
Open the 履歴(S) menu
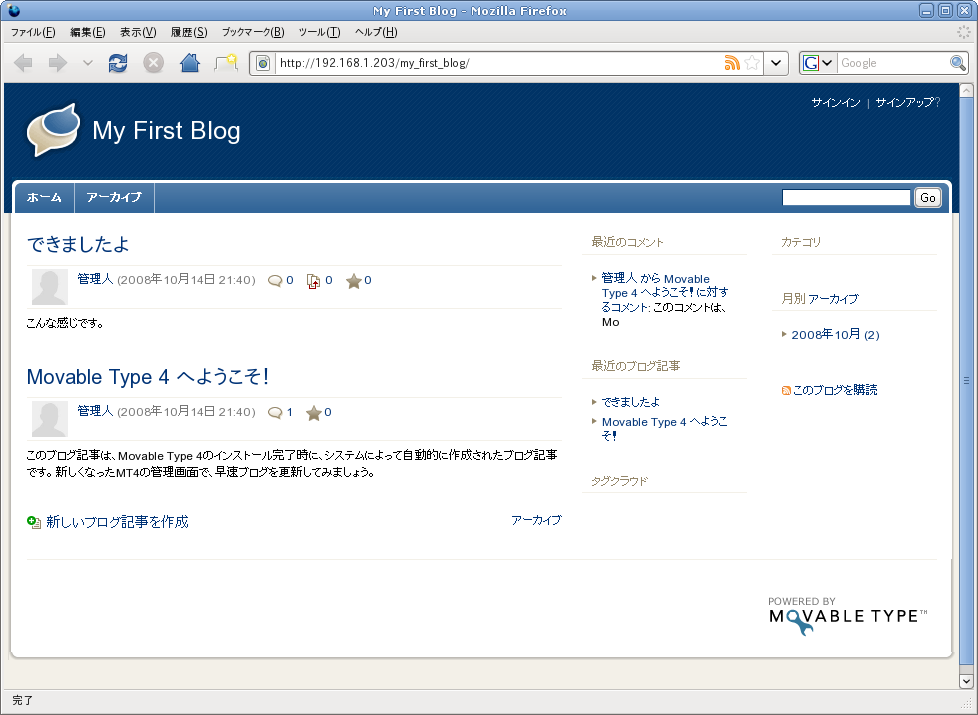(189, 32)
